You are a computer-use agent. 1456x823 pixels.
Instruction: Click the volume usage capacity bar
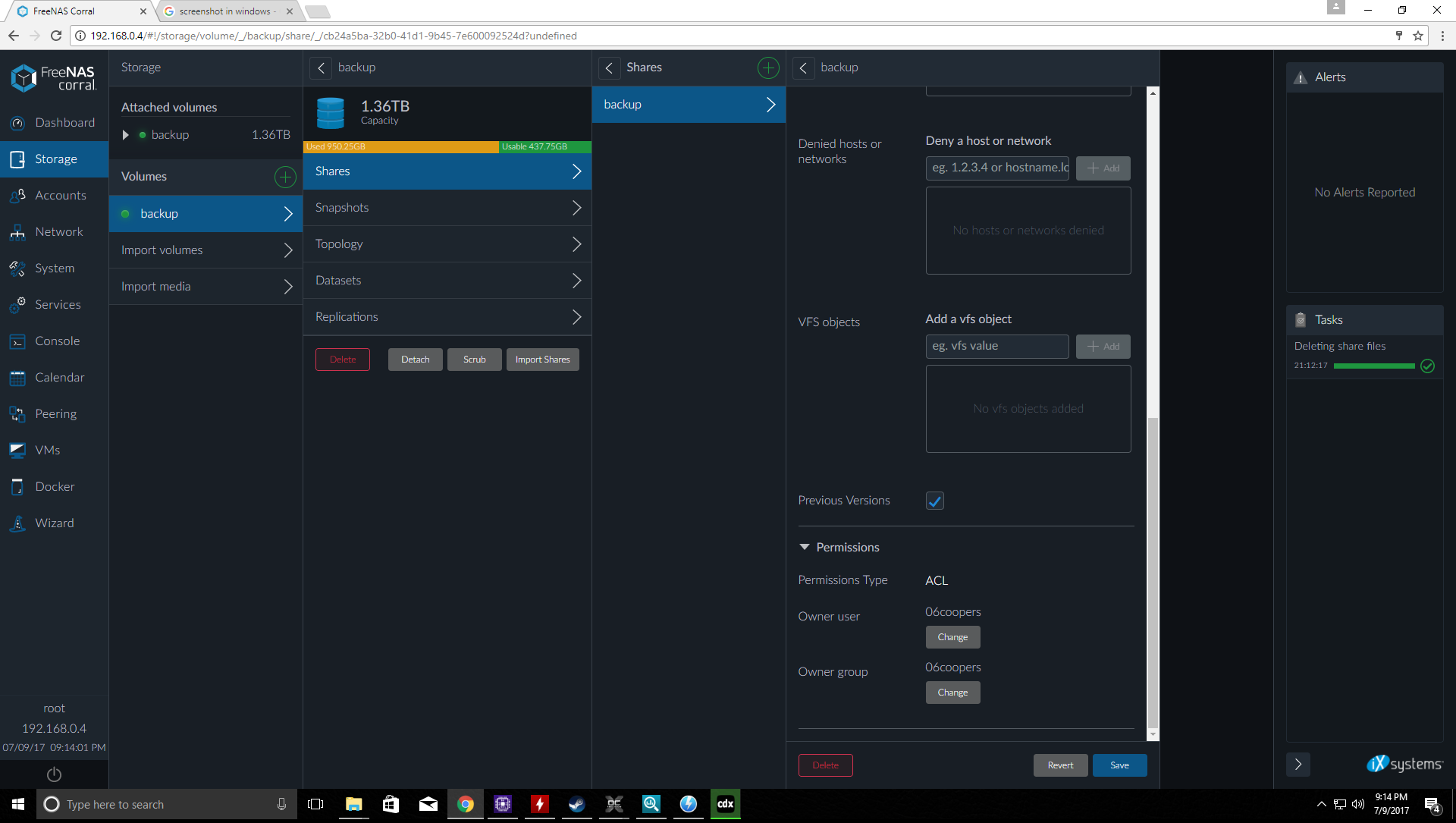(447, 147)
